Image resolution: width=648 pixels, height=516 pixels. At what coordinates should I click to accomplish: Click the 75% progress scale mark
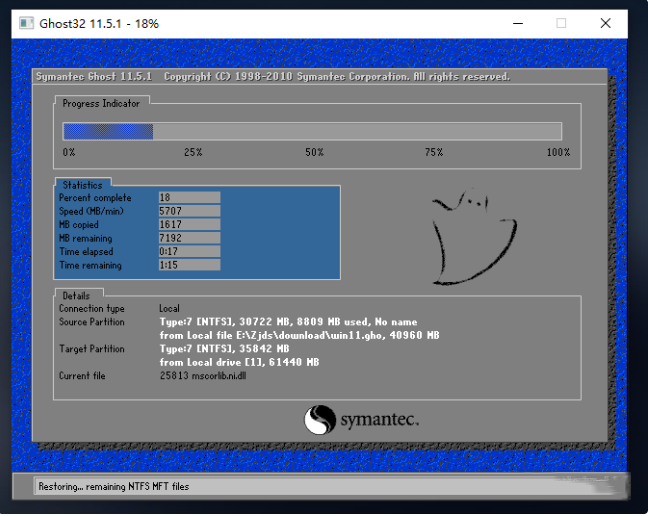pyautogui.click(x=434, y=152)
